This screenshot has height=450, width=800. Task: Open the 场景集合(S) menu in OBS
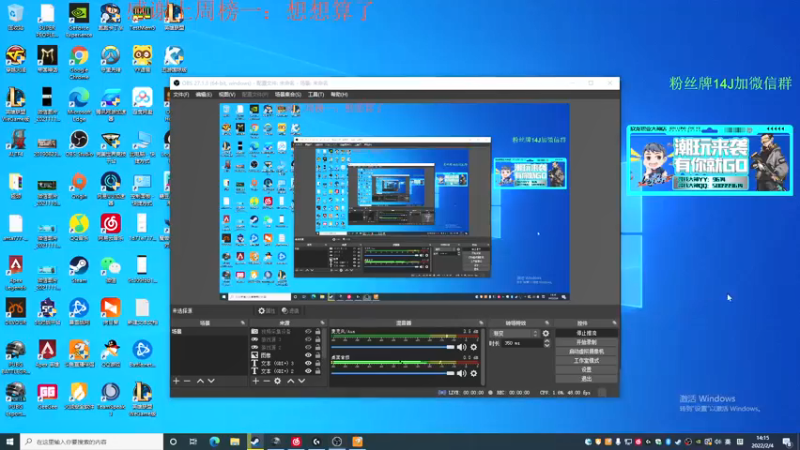click(x=288, y=94)
